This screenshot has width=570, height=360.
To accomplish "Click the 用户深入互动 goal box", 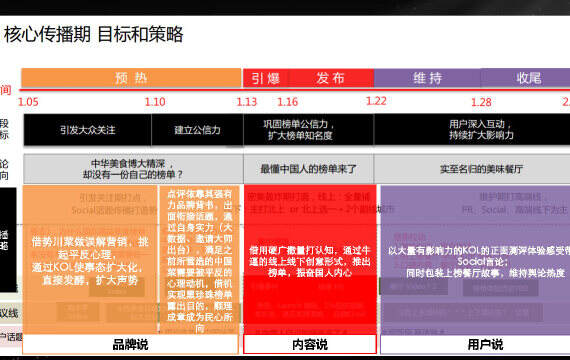I will 472,130.
